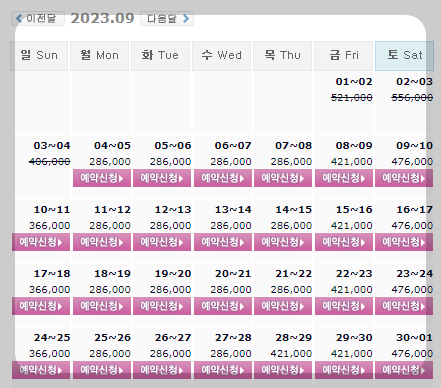Request reservation for 13~14
Viewport: 441px width, 388px height.
[x=223, y=242]
